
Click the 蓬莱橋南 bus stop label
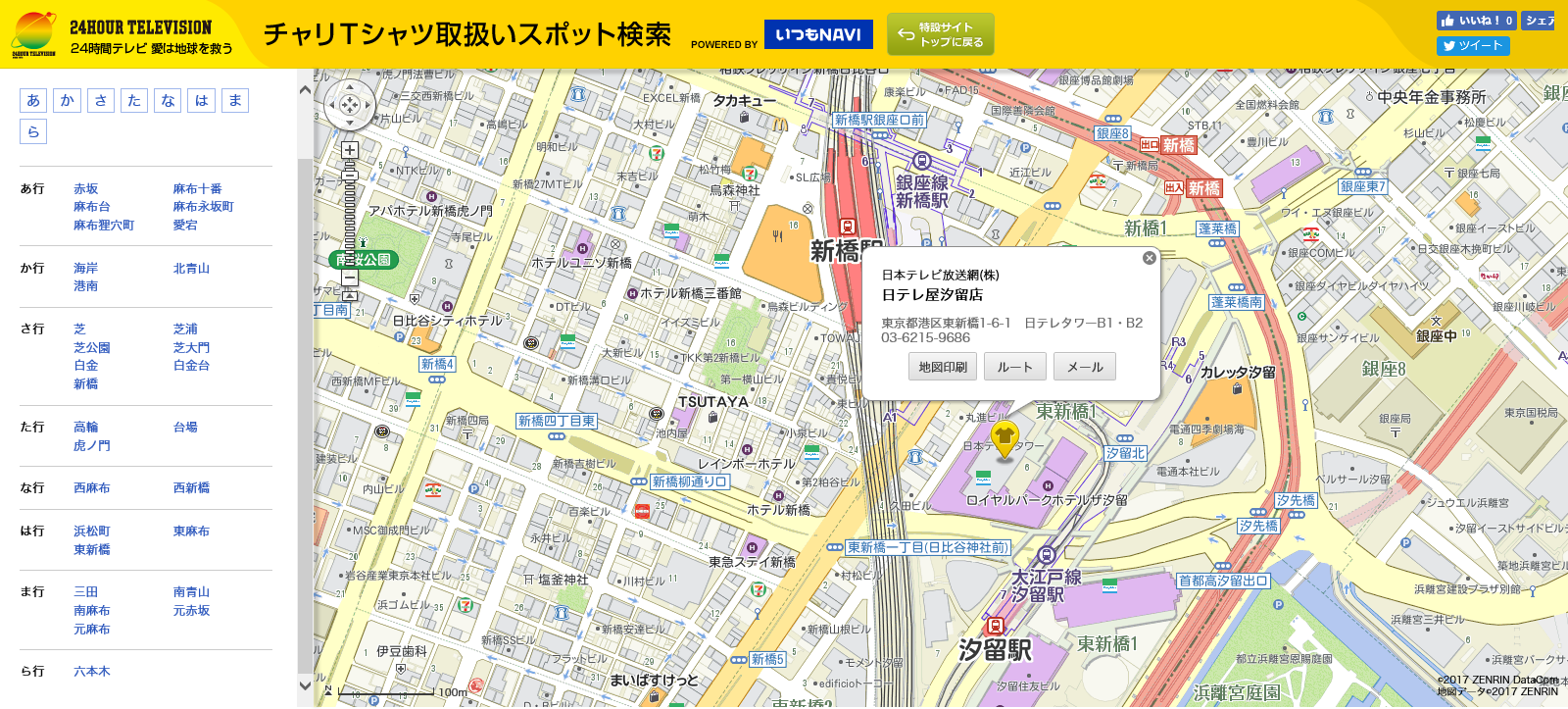pyautogui.click(x=1237, y=302)
